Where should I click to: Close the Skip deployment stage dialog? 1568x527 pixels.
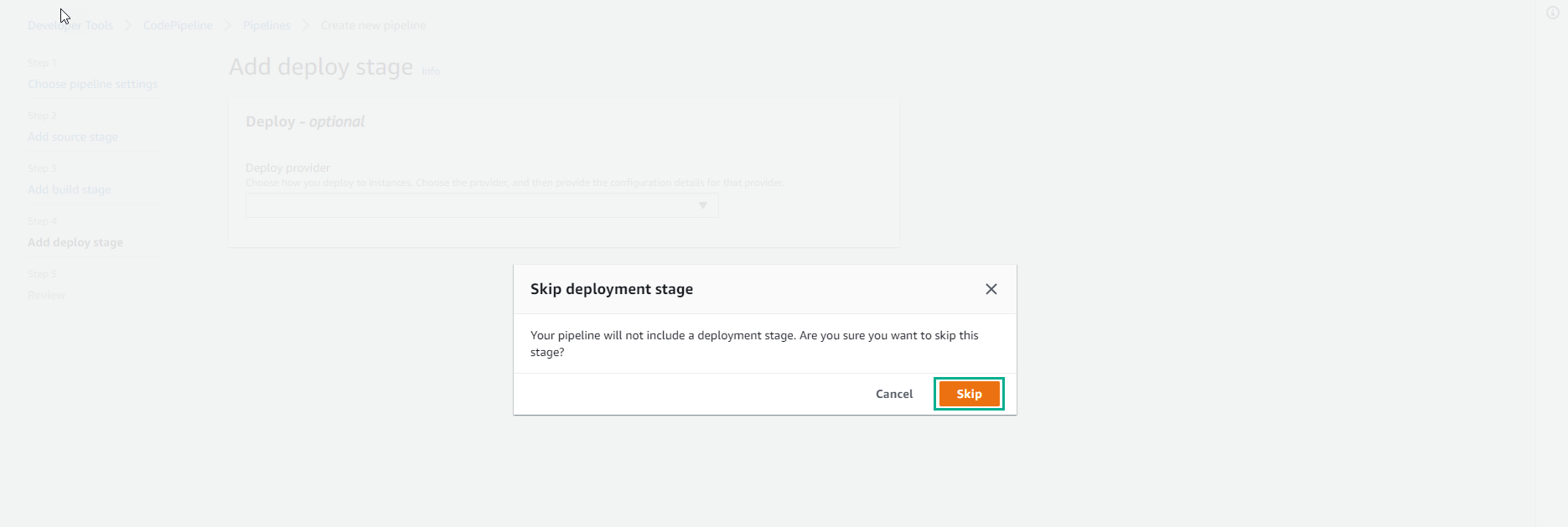pyautogui.click(x=991, y=289)
